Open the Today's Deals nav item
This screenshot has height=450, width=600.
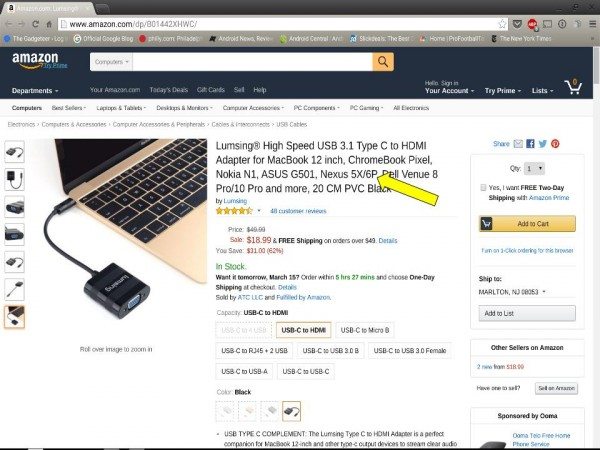(168, 90)
